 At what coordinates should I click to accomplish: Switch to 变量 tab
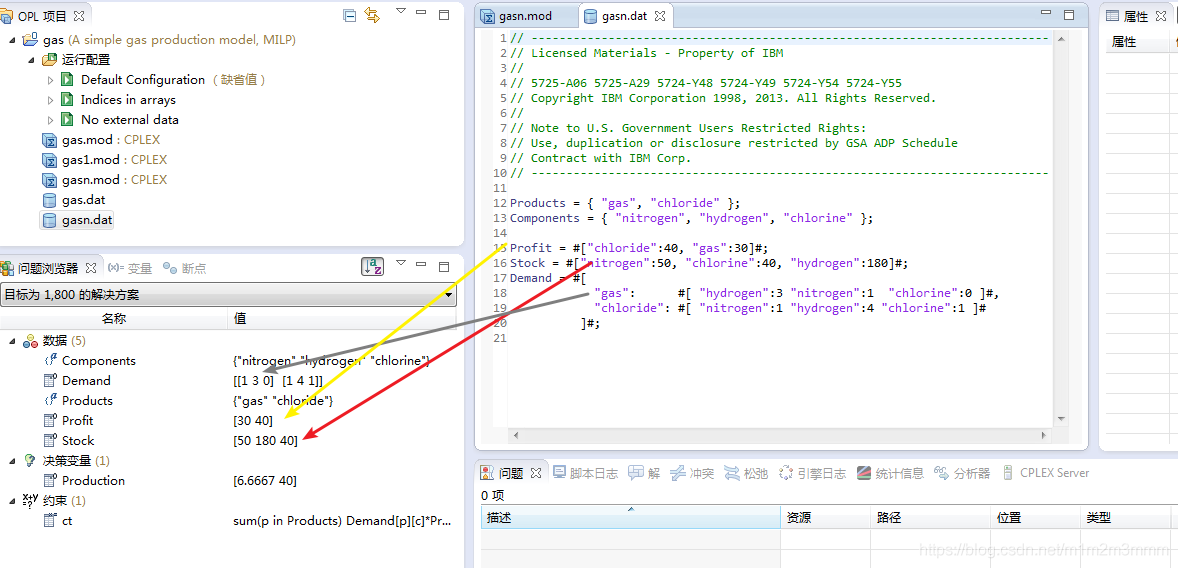coord(130,268)
